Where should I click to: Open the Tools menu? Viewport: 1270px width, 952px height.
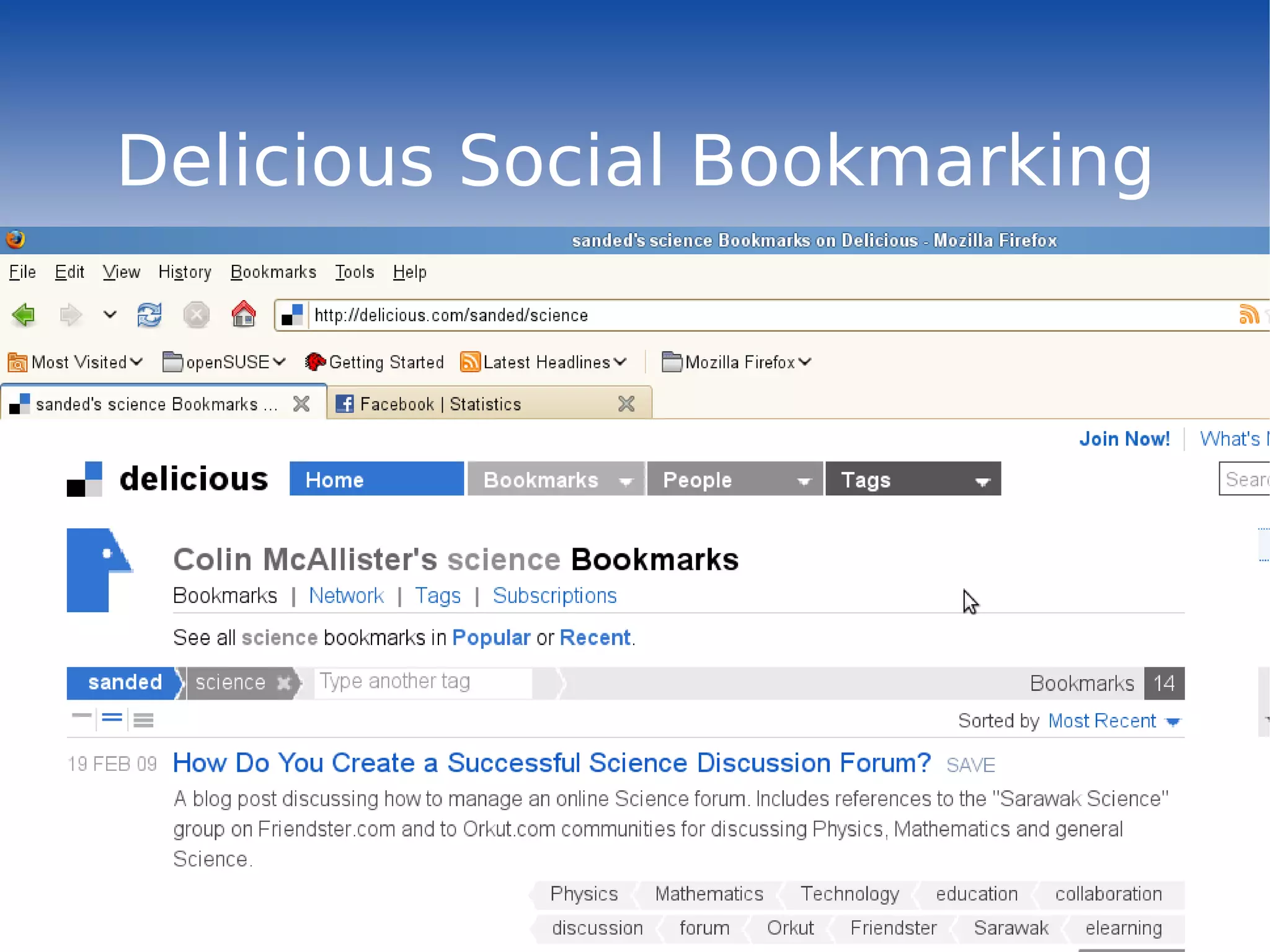pos(355,272)
